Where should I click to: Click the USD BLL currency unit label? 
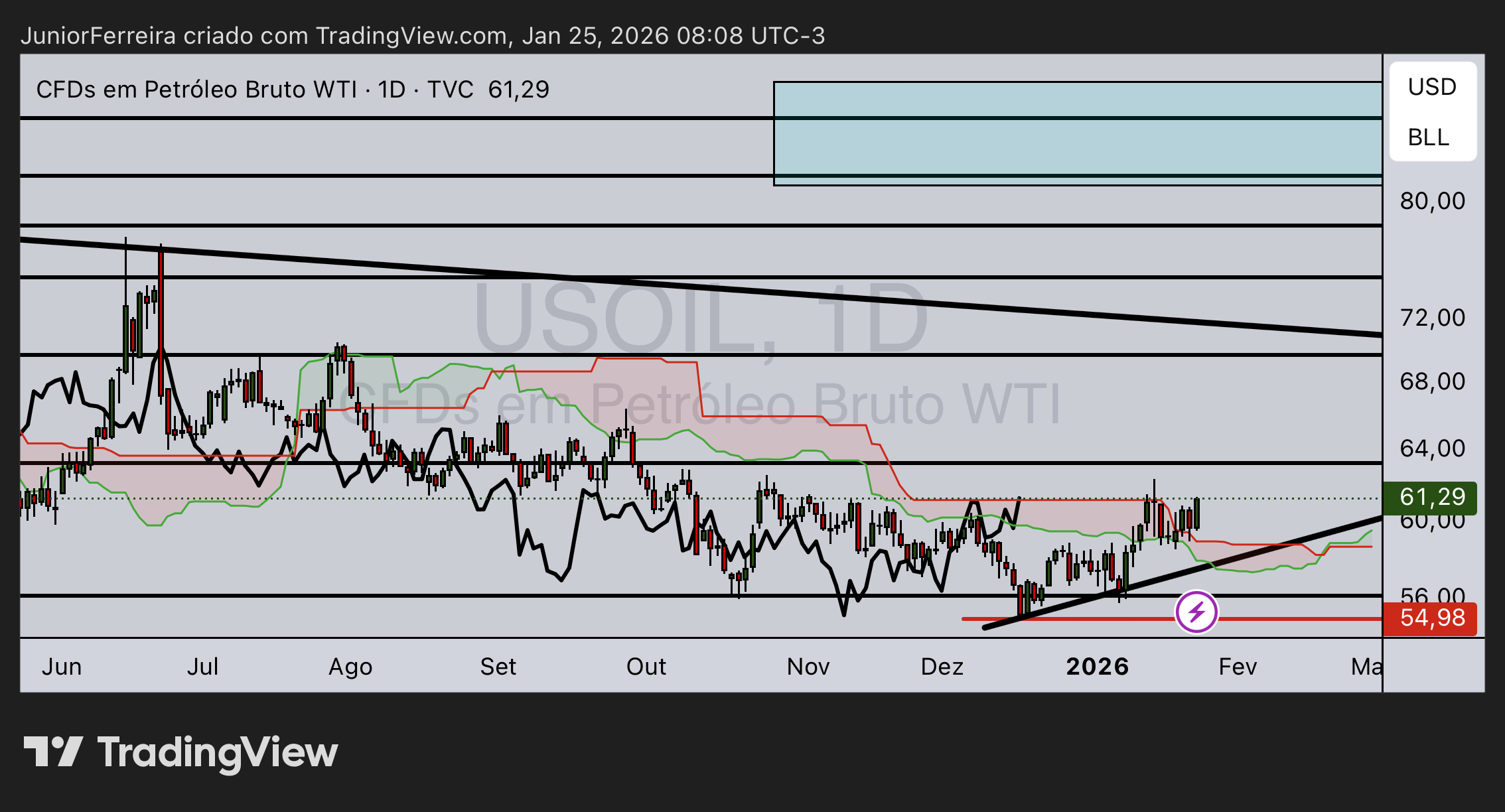point(1433,111)
